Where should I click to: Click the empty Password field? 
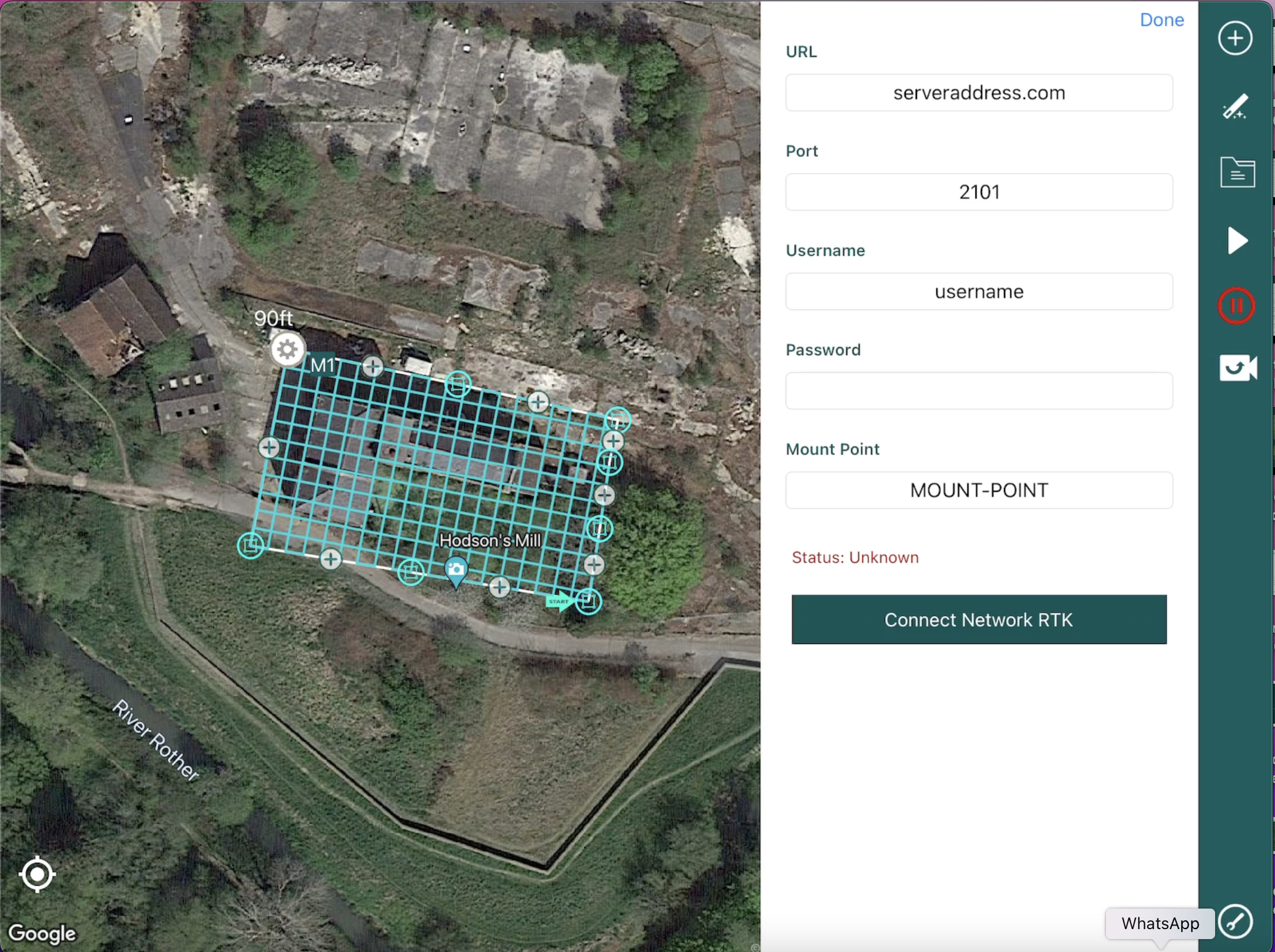(979, 391)
